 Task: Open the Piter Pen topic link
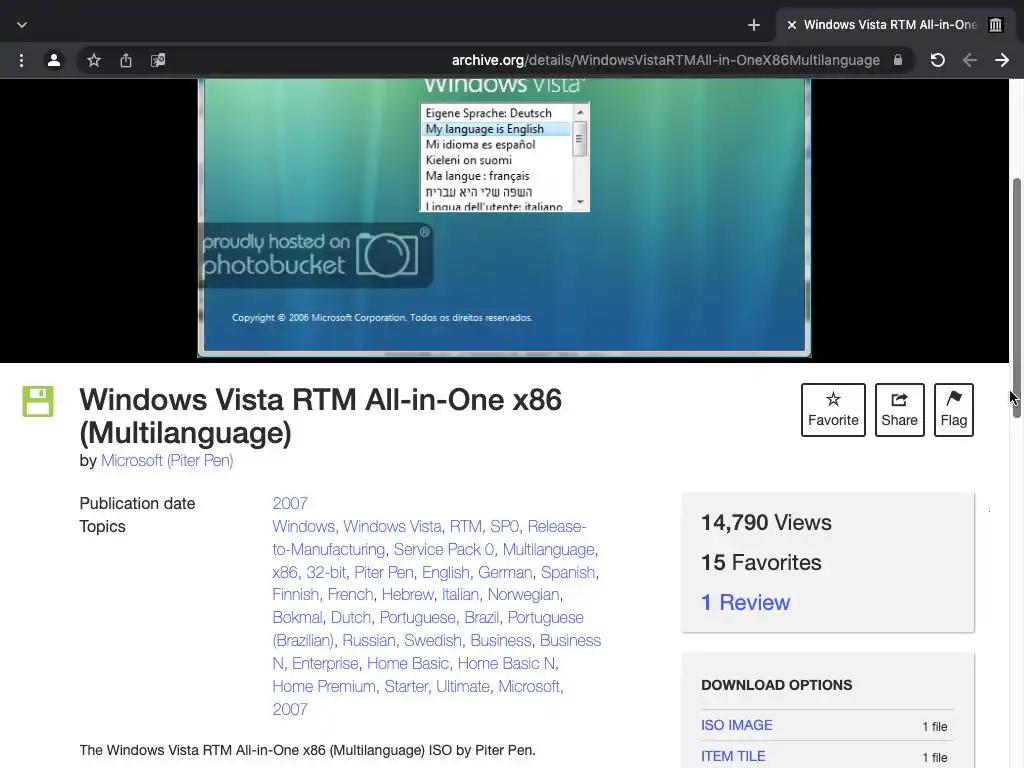pyautogui.click(x=384, y=573)
